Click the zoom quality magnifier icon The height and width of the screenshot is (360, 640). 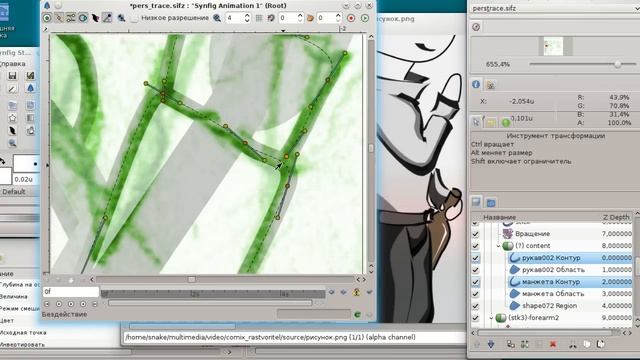(x=217, y=18)
